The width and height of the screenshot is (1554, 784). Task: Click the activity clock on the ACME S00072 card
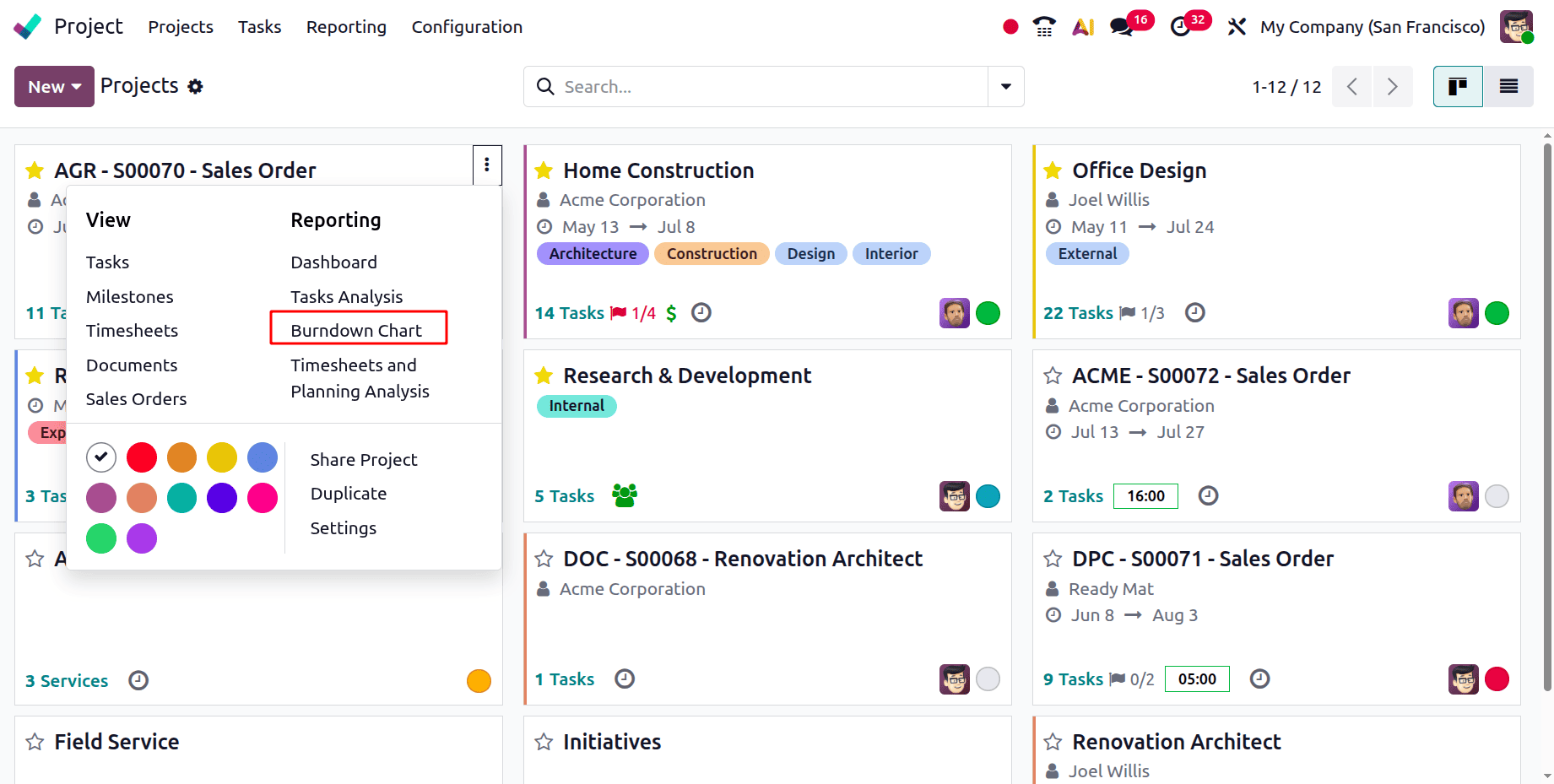(1209, 495)
